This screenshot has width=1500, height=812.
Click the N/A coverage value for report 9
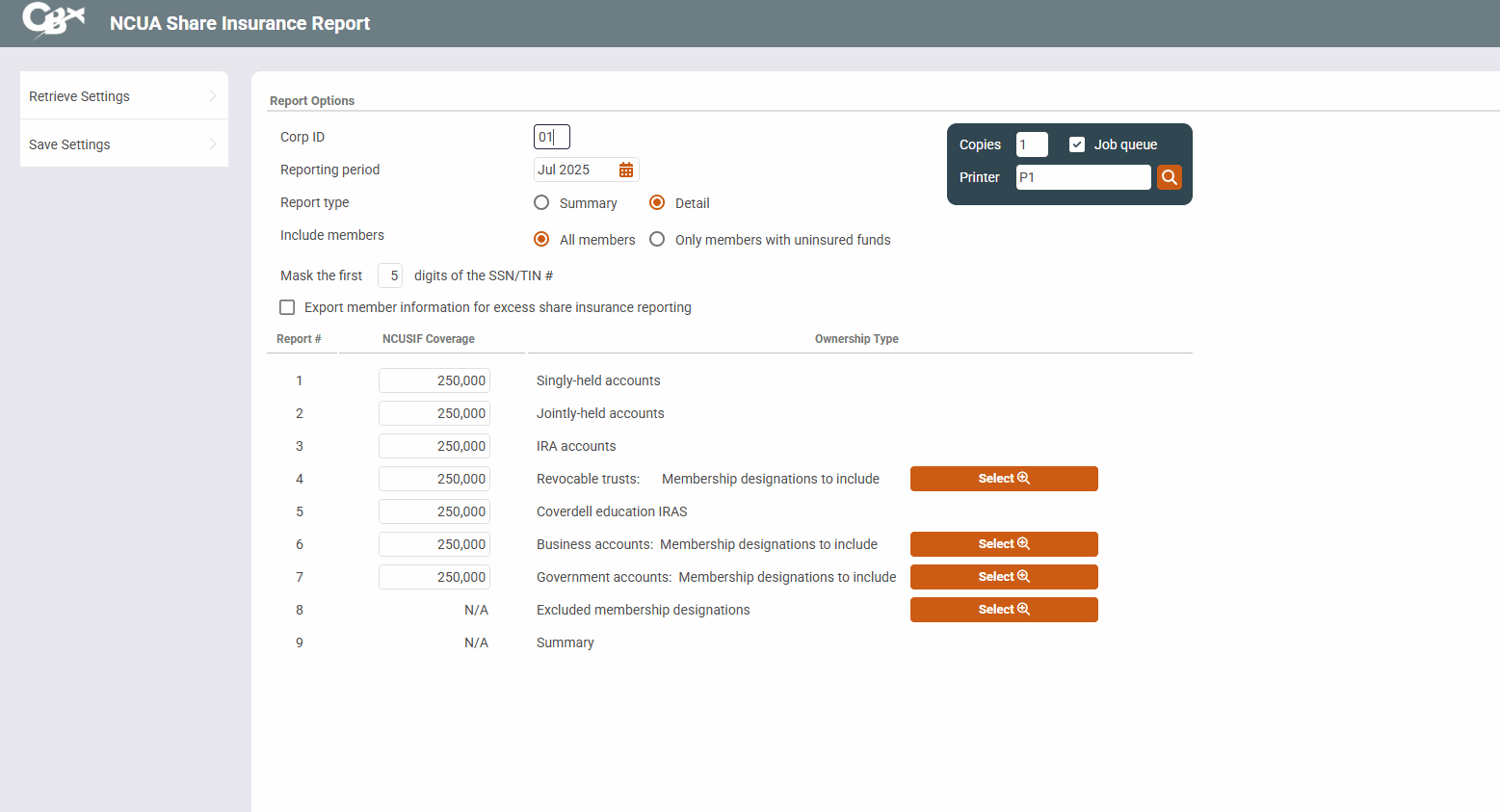(x=476, y=642)
